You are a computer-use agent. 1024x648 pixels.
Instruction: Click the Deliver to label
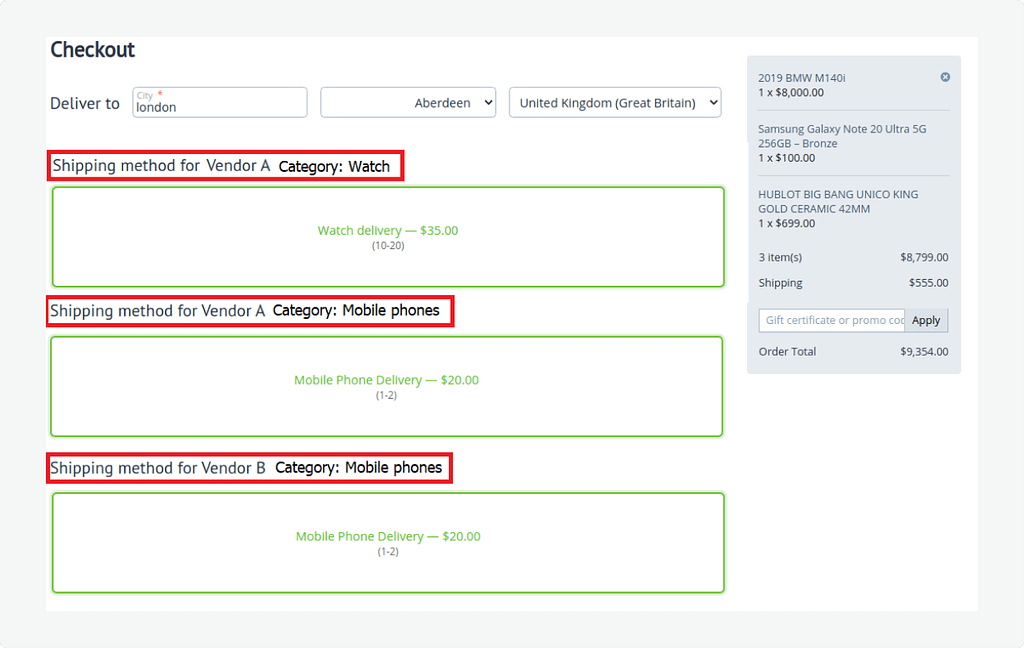coord(85,104)
